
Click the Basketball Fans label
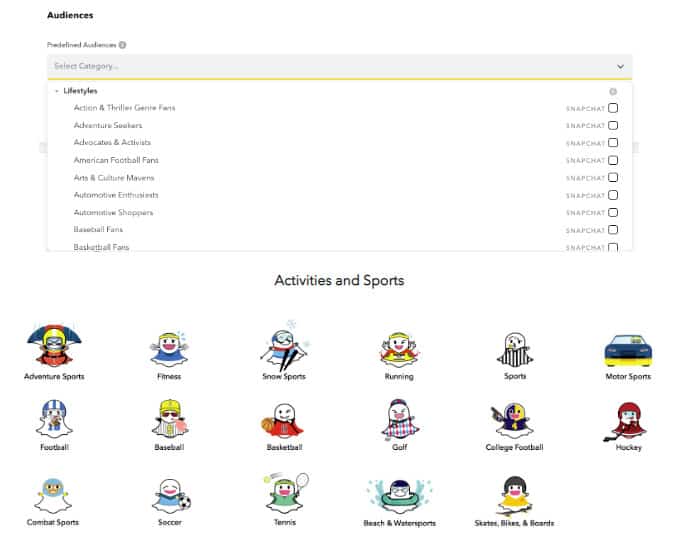point(101,247)
